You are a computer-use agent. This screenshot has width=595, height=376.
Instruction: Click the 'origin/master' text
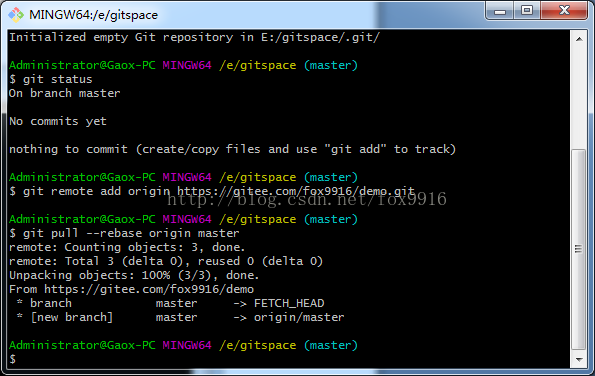tap(299, 318)
